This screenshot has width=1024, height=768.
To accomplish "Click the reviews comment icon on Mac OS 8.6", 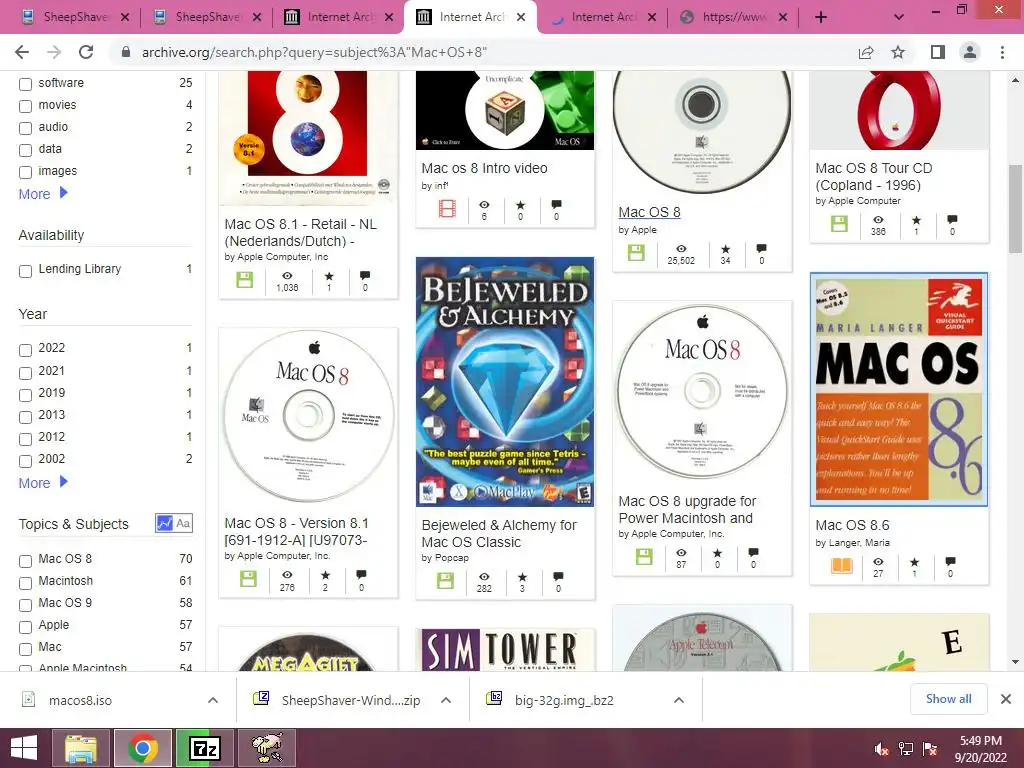I will (x=950, y=562).
